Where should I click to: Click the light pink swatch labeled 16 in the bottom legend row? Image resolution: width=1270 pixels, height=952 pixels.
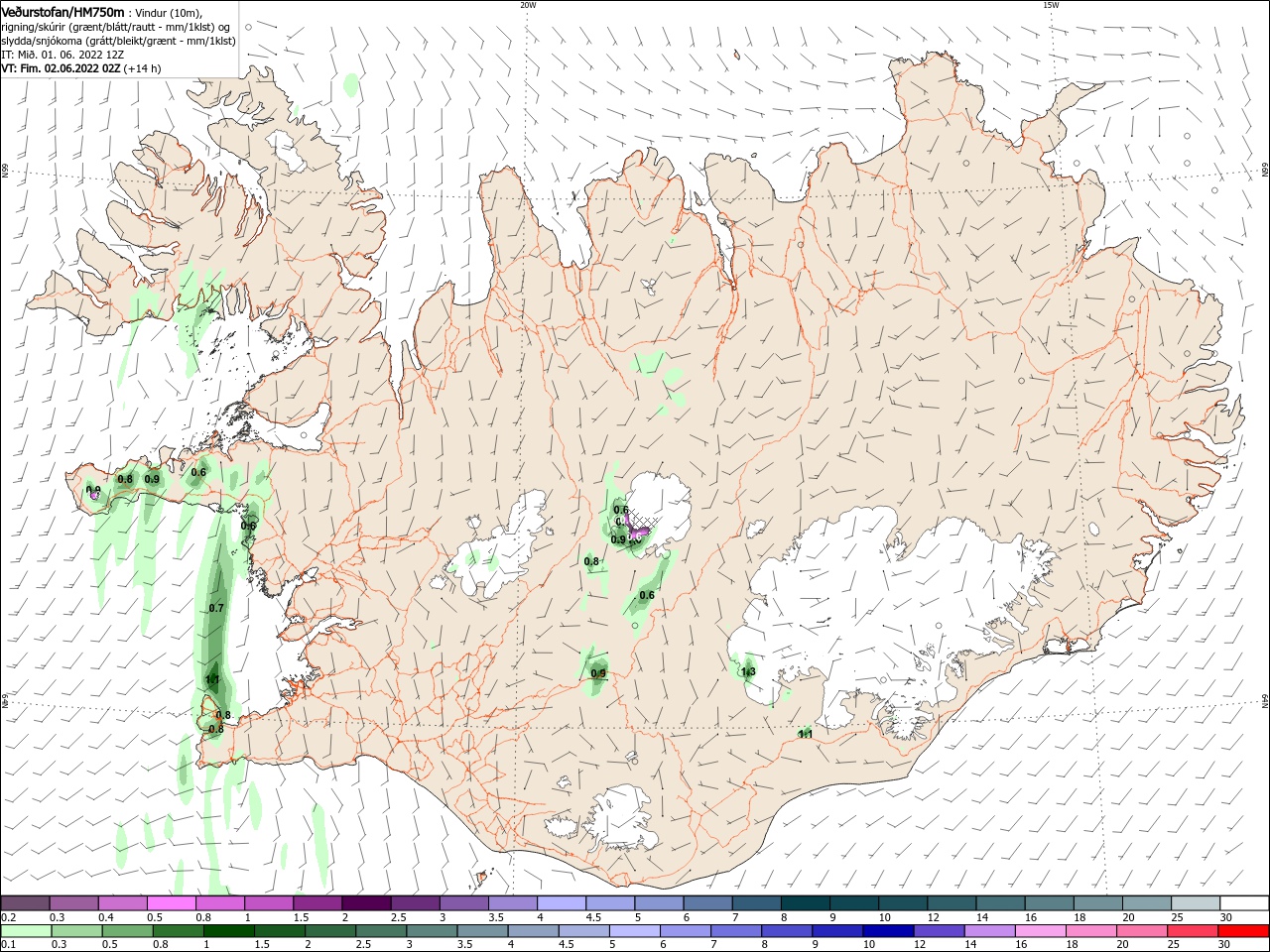point(1040,931)
